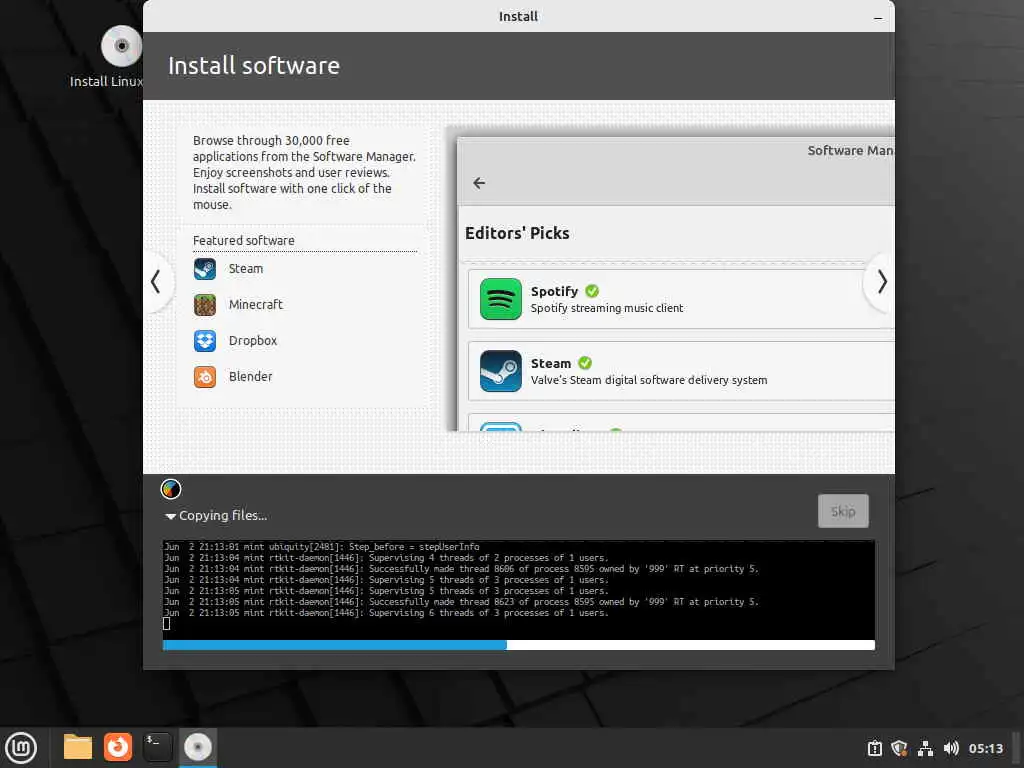Click the green verified badge beside Steam

coord(585,363)
